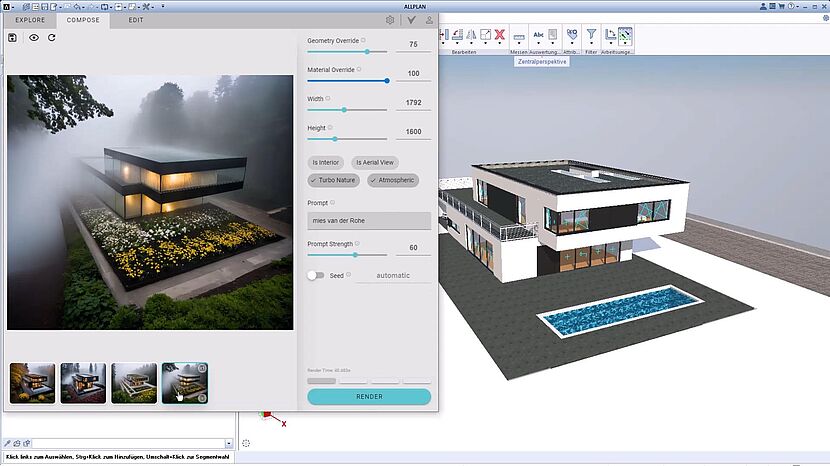Open the settings gear in the AI panel
This screenshot has width=830, height=466.
[390, 19]
